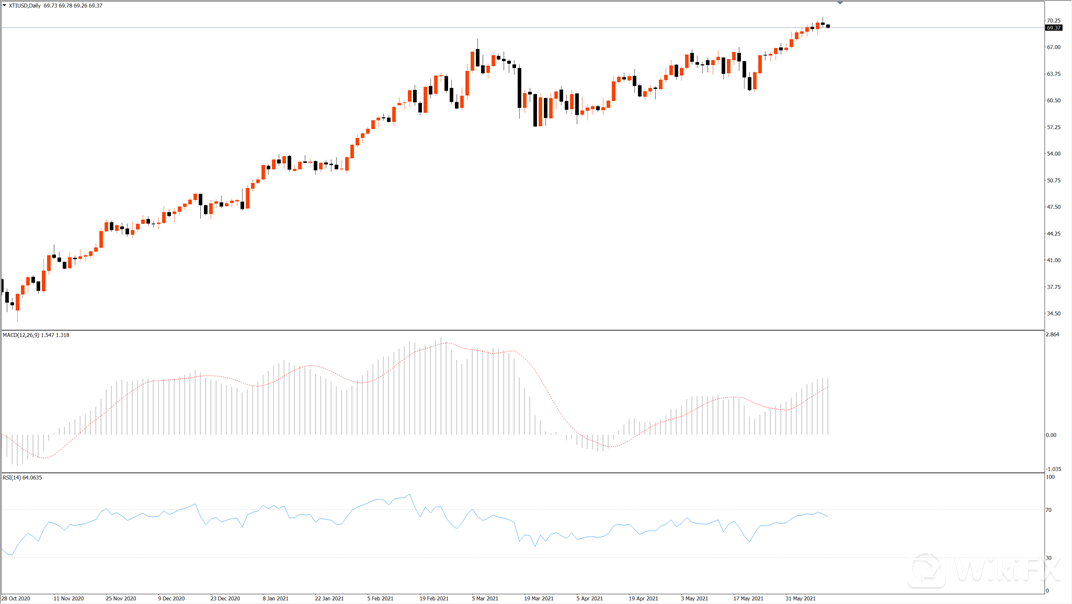Click the 22 Jan 2021 date marker
The height and width of the screenshot is (604, 1072).
pos(328,599)
